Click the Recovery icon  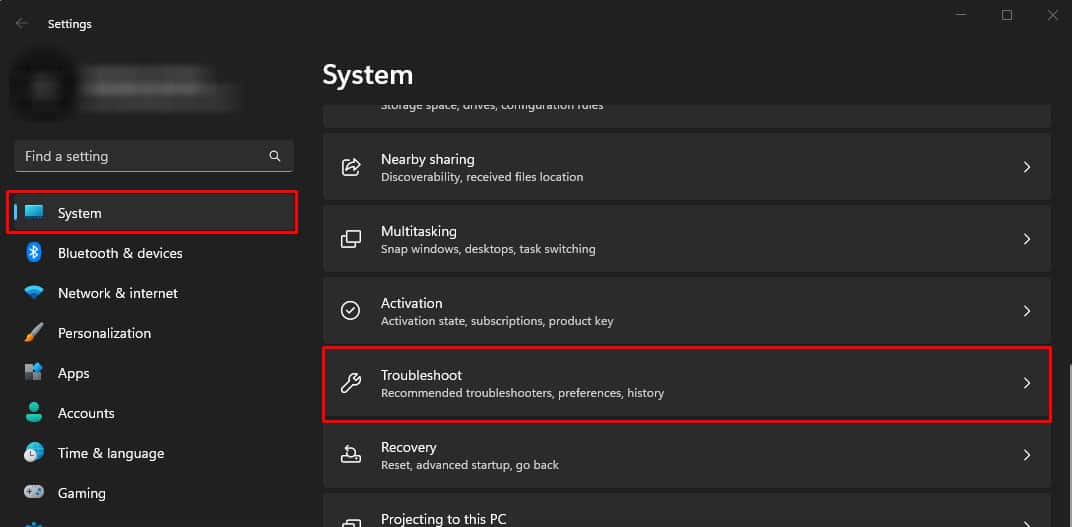pyautogui.click(x=351, y=455)
